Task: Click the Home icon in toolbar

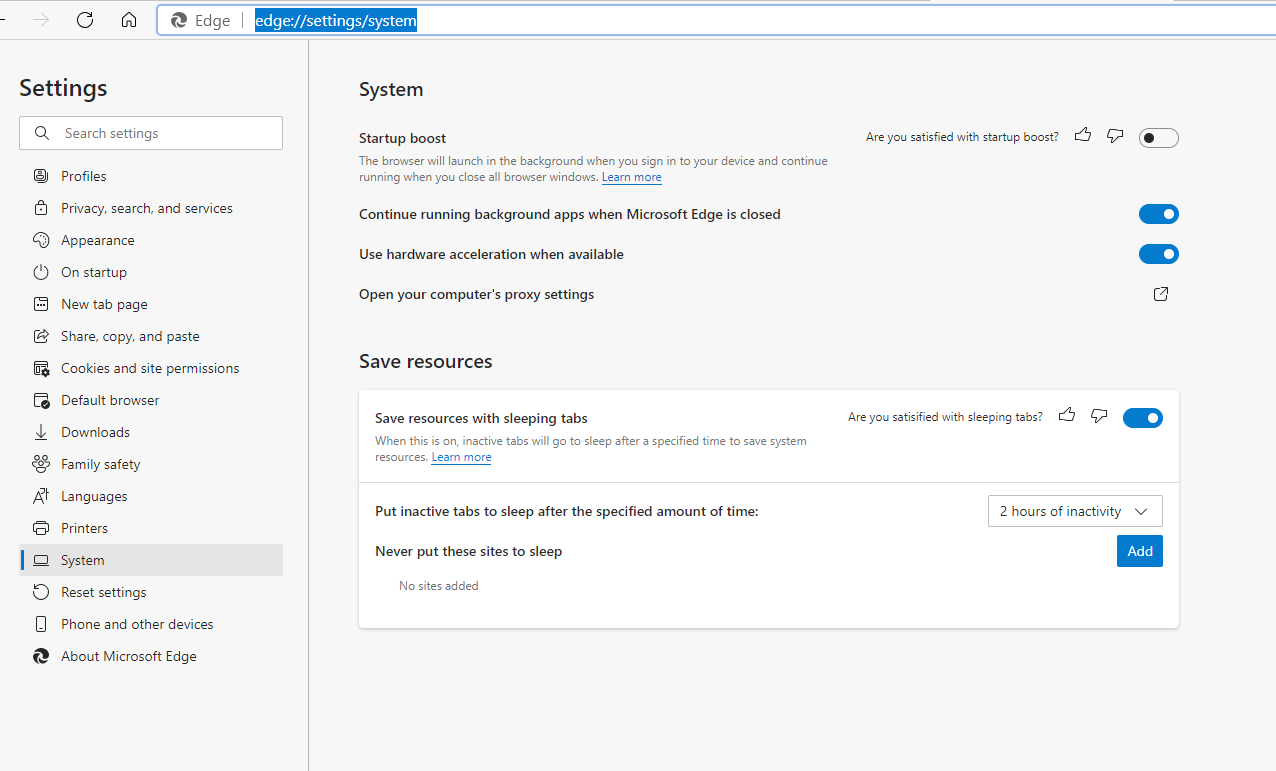Action: [129, 20]
